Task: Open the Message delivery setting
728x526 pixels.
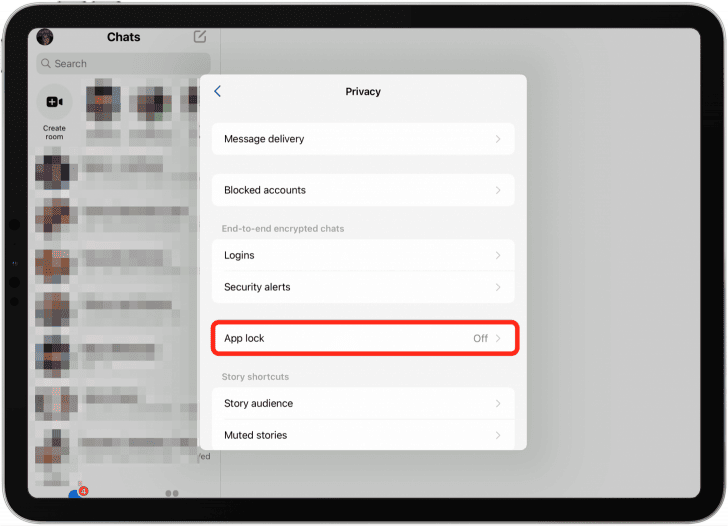Action: pos(363,139)
